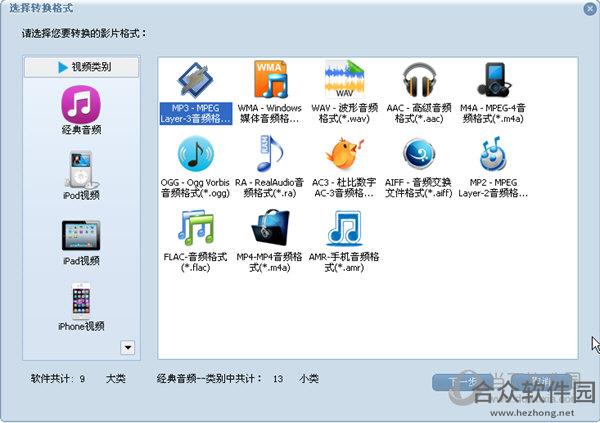The height and width of the screenshot is (423, 600).
Task: Select the MP3 MPEG Layer-3 format icon
Action: (x=195, y=80)
